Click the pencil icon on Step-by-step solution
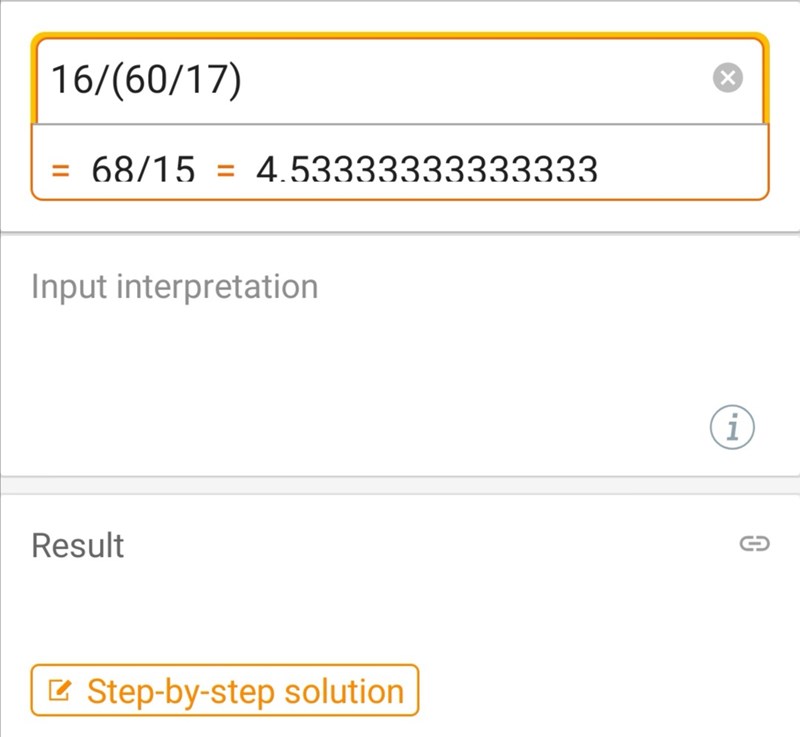The width and height of the screenshot is (800, 737). 61,691
